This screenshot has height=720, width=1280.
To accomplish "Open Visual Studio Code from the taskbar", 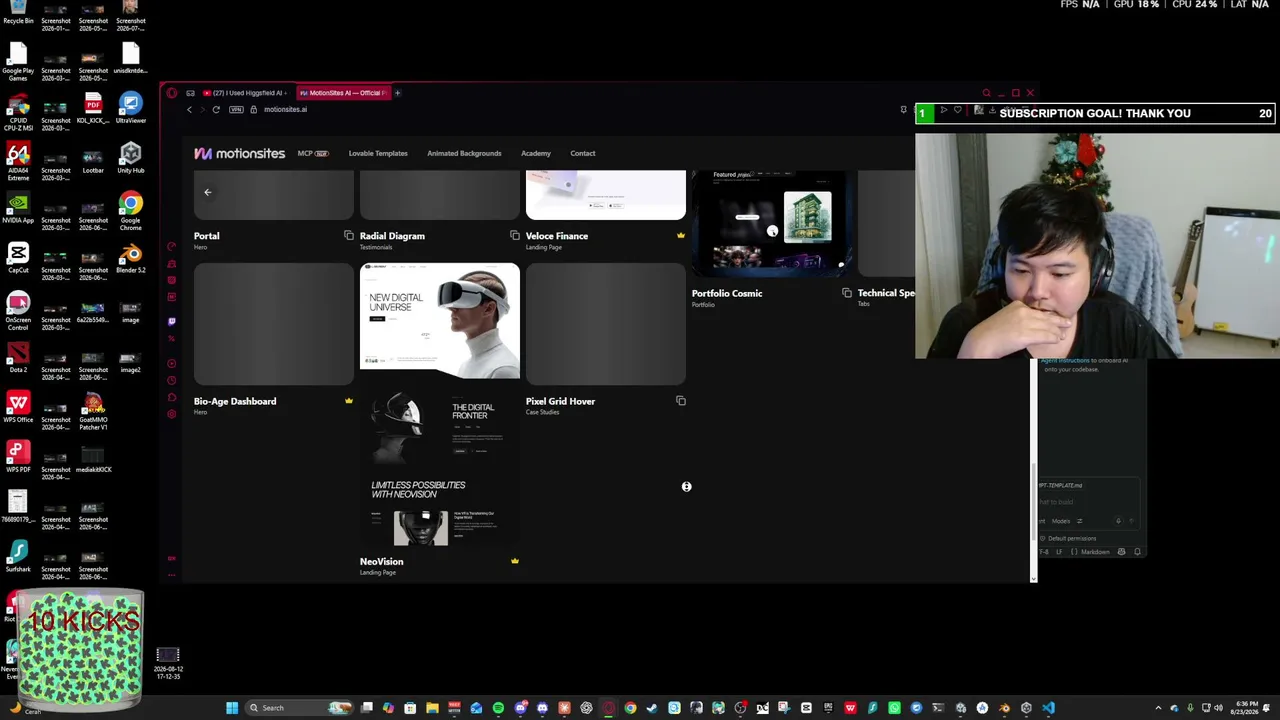I will tap(1048, 708).
